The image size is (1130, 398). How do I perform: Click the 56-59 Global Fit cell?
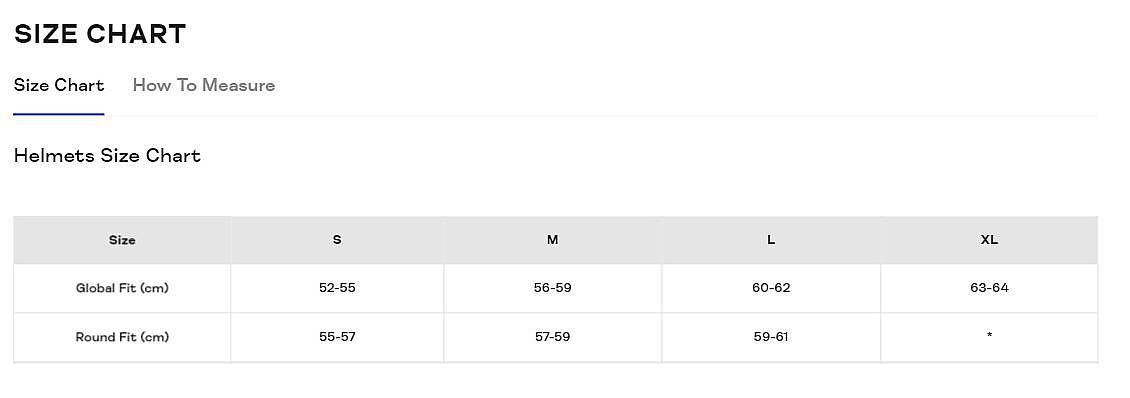[553, 288]
